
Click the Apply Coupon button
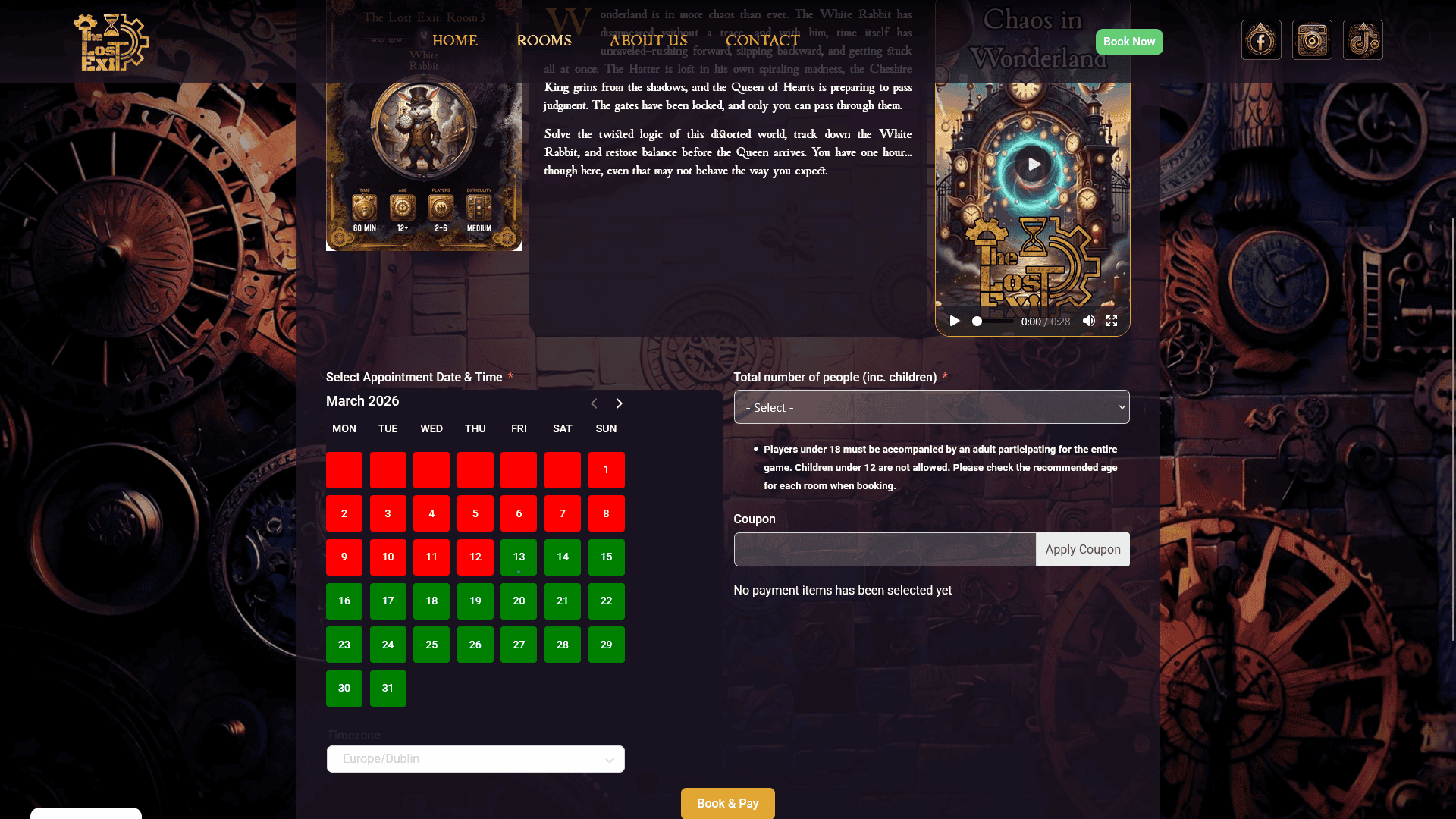pos(1083,550)
